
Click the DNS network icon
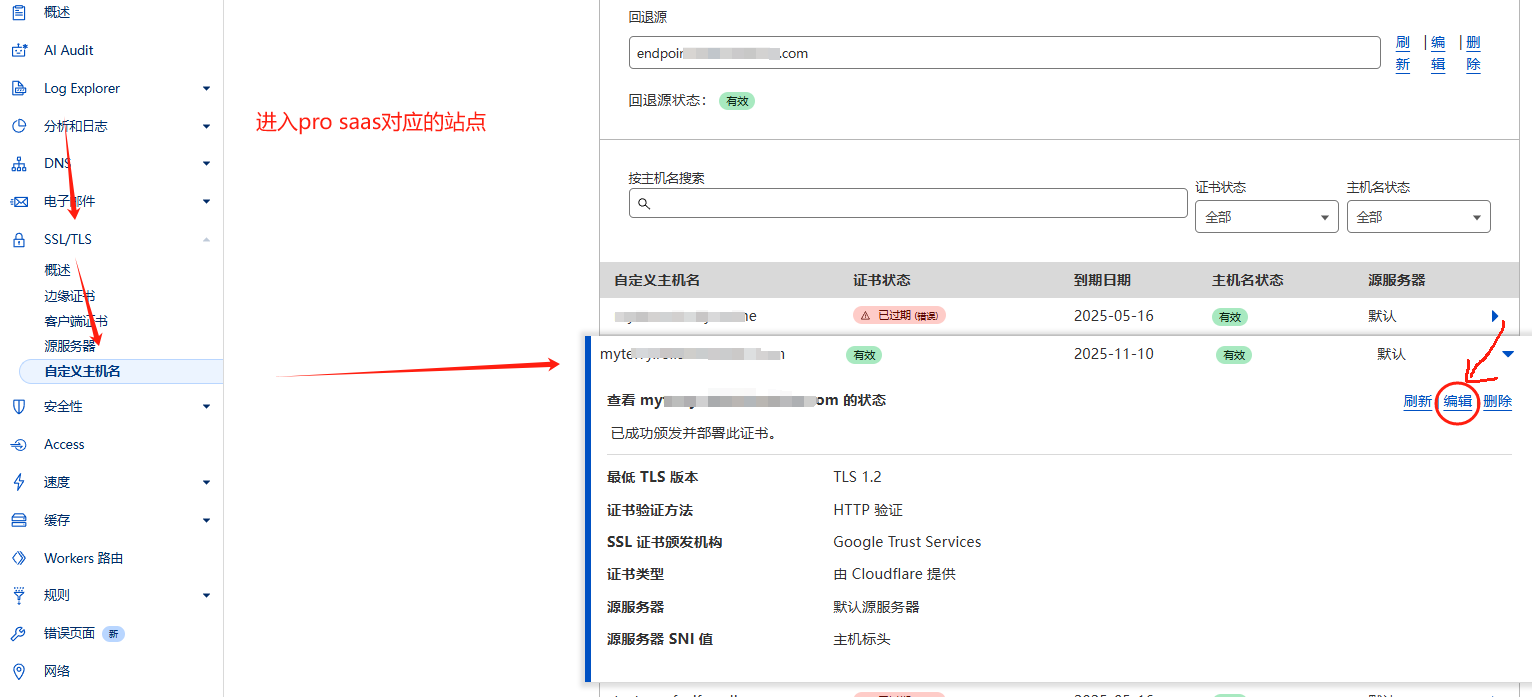pyautogui.click(x=18, y=164)
